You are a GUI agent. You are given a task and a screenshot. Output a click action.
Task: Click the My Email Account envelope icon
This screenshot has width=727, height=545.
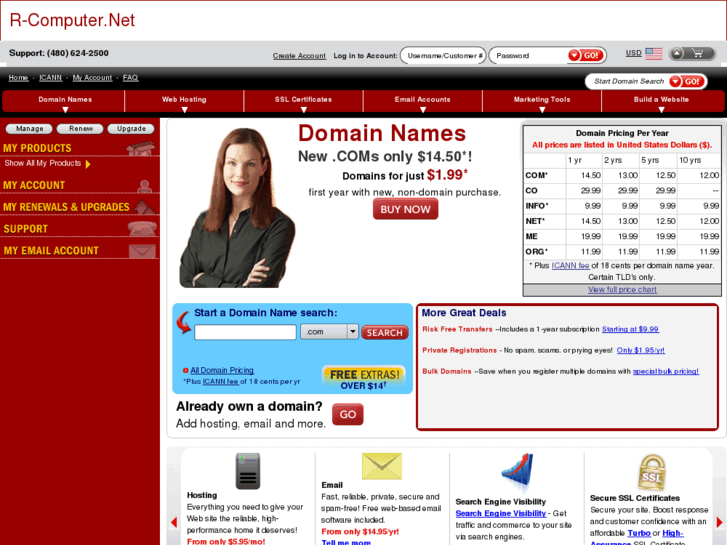(x=142, y=251)
